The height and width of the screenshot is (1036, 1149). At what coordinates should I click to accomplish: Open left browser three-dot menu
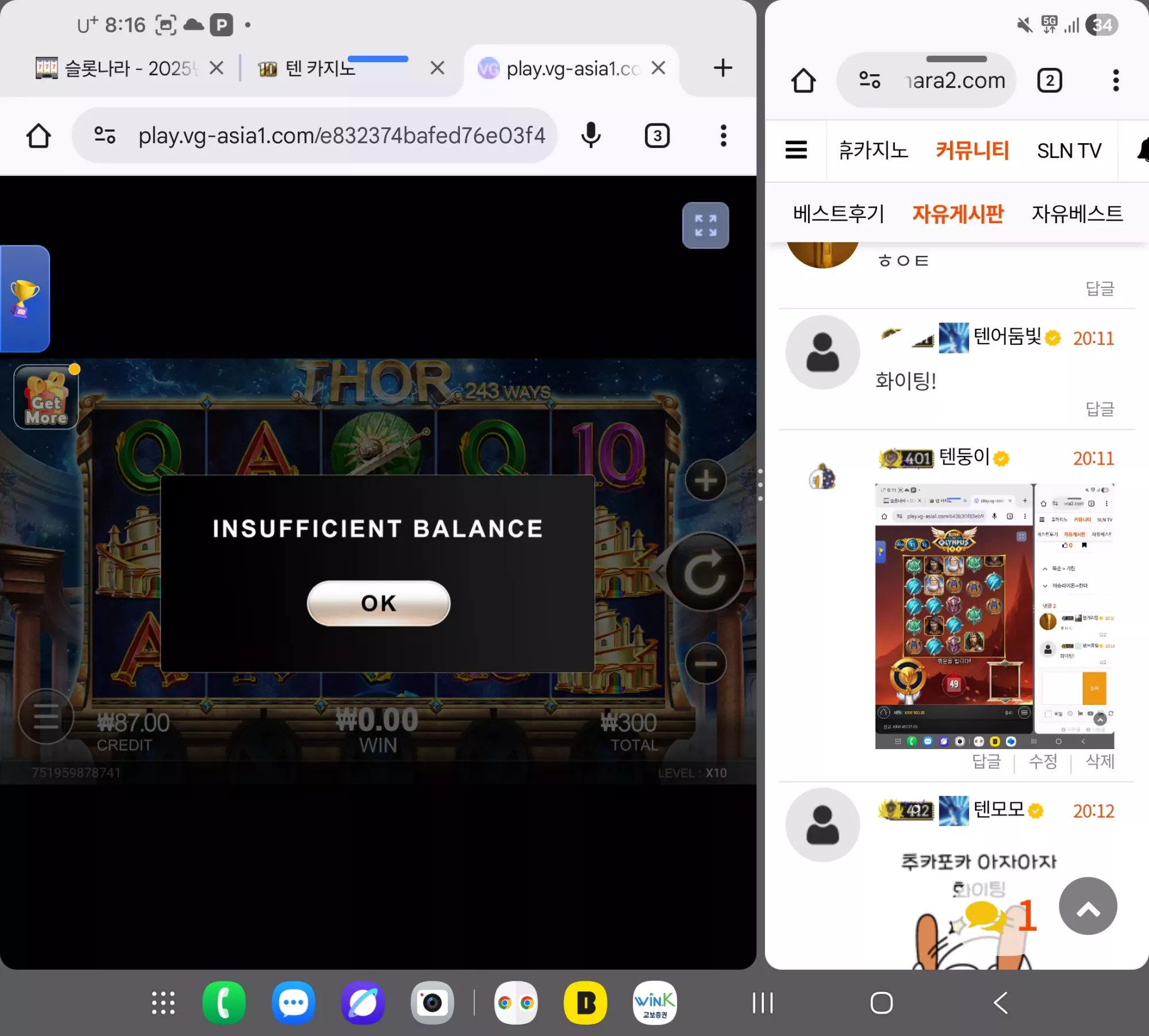point(724,136)
